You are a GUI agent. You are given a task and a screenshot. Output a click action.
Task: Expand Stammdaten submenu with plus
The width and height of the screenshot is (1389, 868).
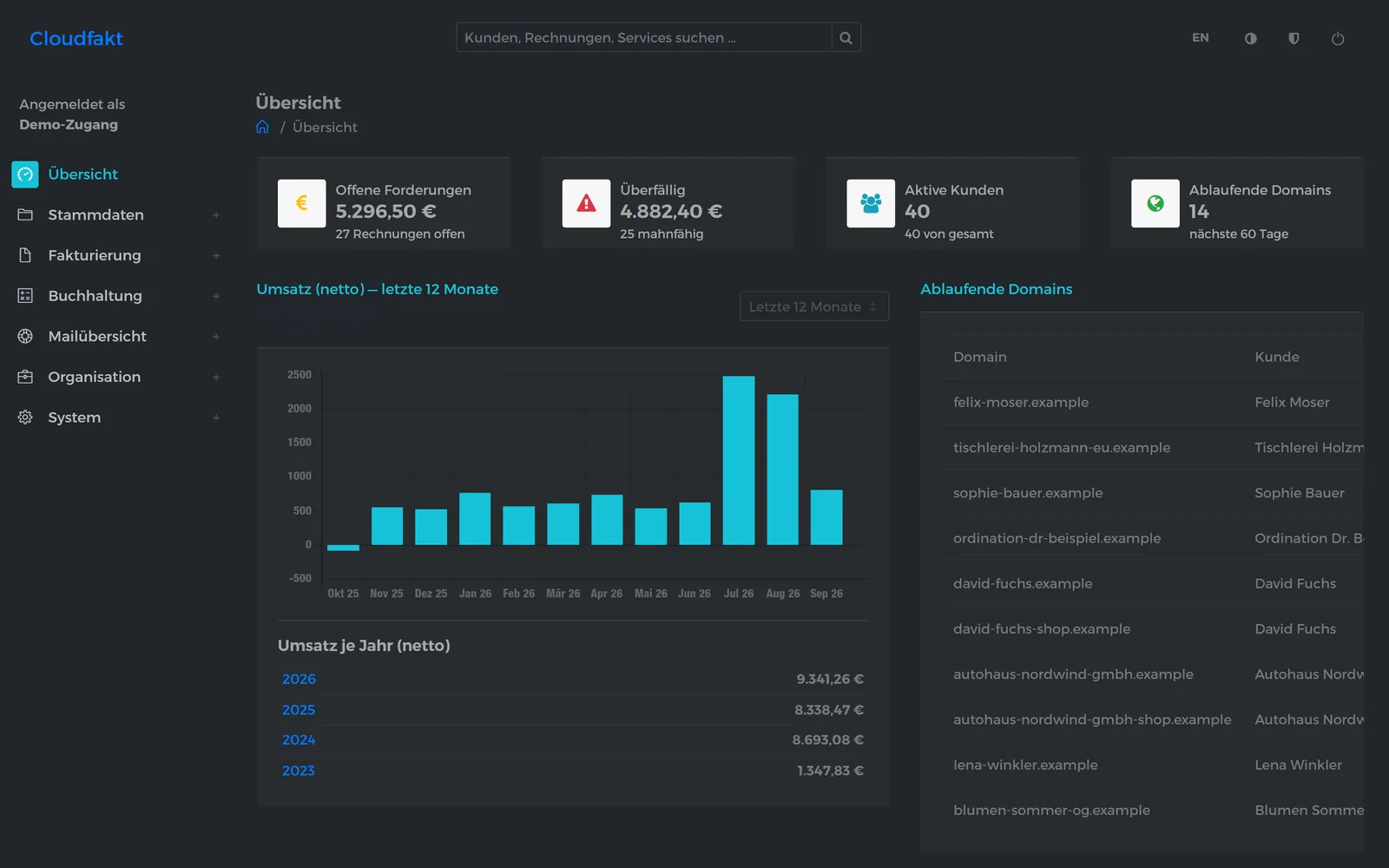pyautogui.click(x=216, y=215)
